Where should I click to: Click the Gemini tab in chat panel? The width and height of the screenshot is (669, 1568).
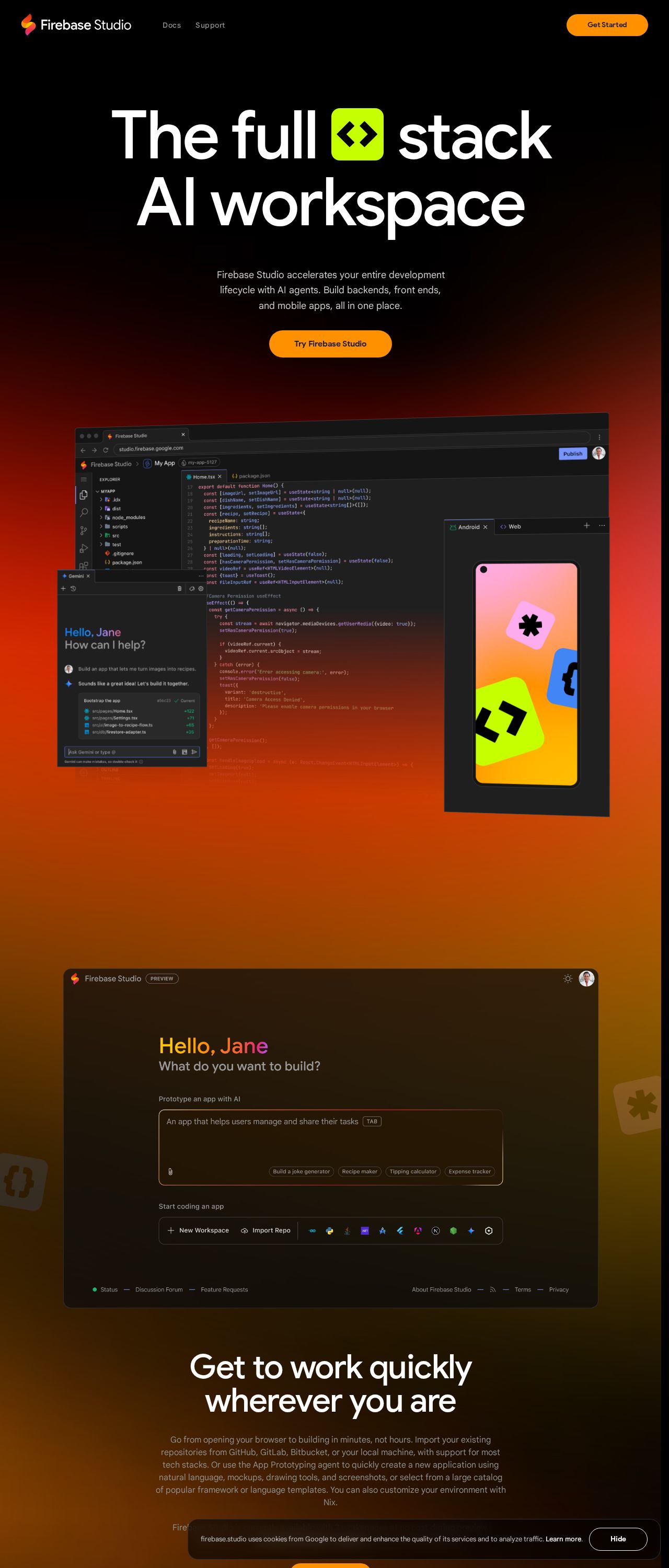75,576
